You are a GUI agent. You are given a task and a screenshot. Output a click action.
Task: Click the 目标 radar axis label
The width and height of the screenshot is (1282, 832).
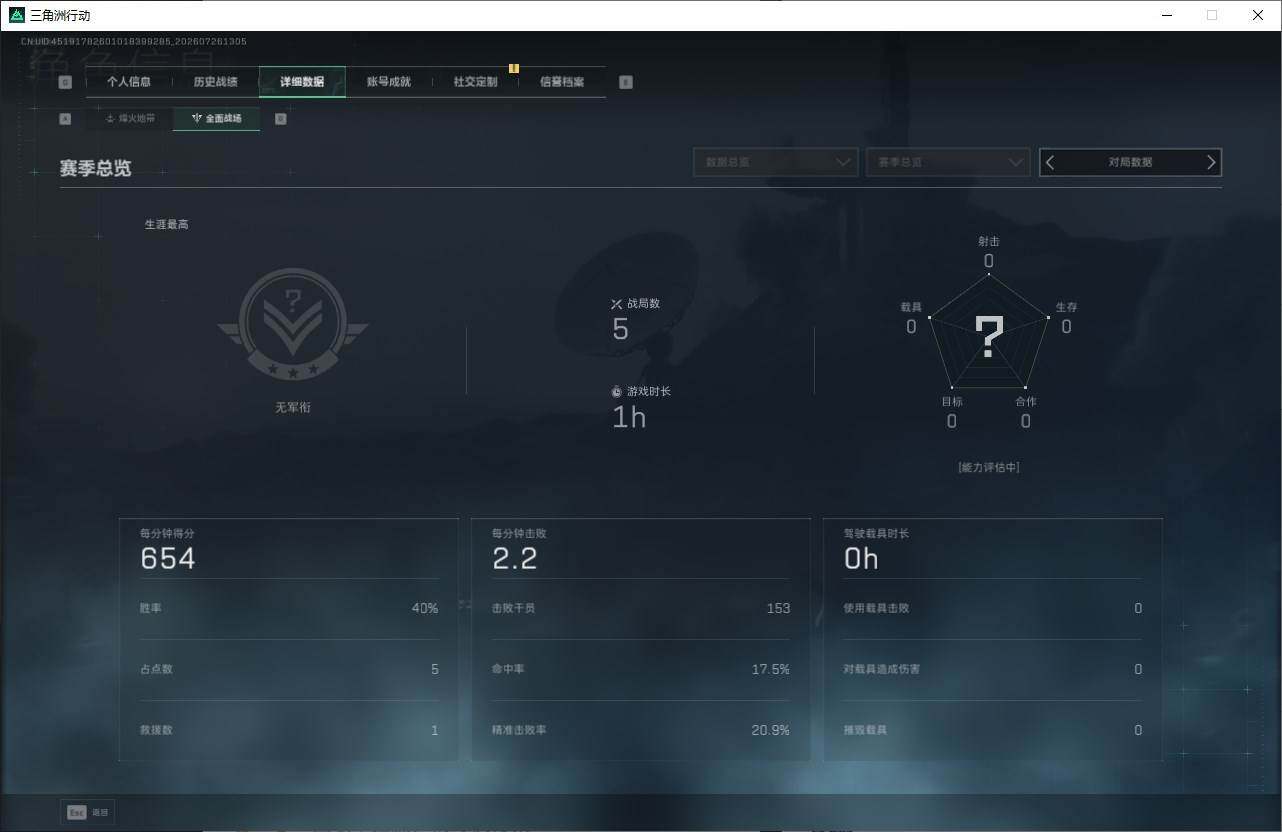coord(952,402)
